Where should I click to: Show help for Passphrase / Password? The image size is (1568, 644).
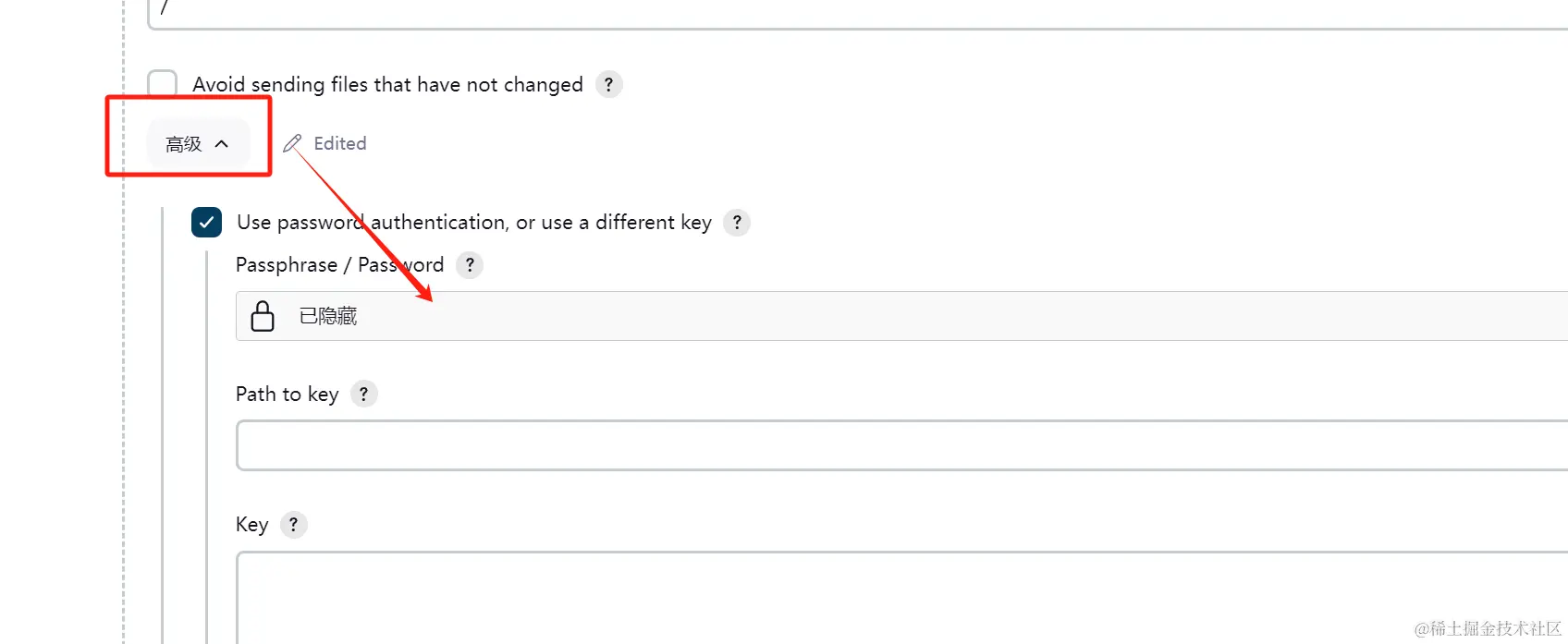click(x=470, y=265)
